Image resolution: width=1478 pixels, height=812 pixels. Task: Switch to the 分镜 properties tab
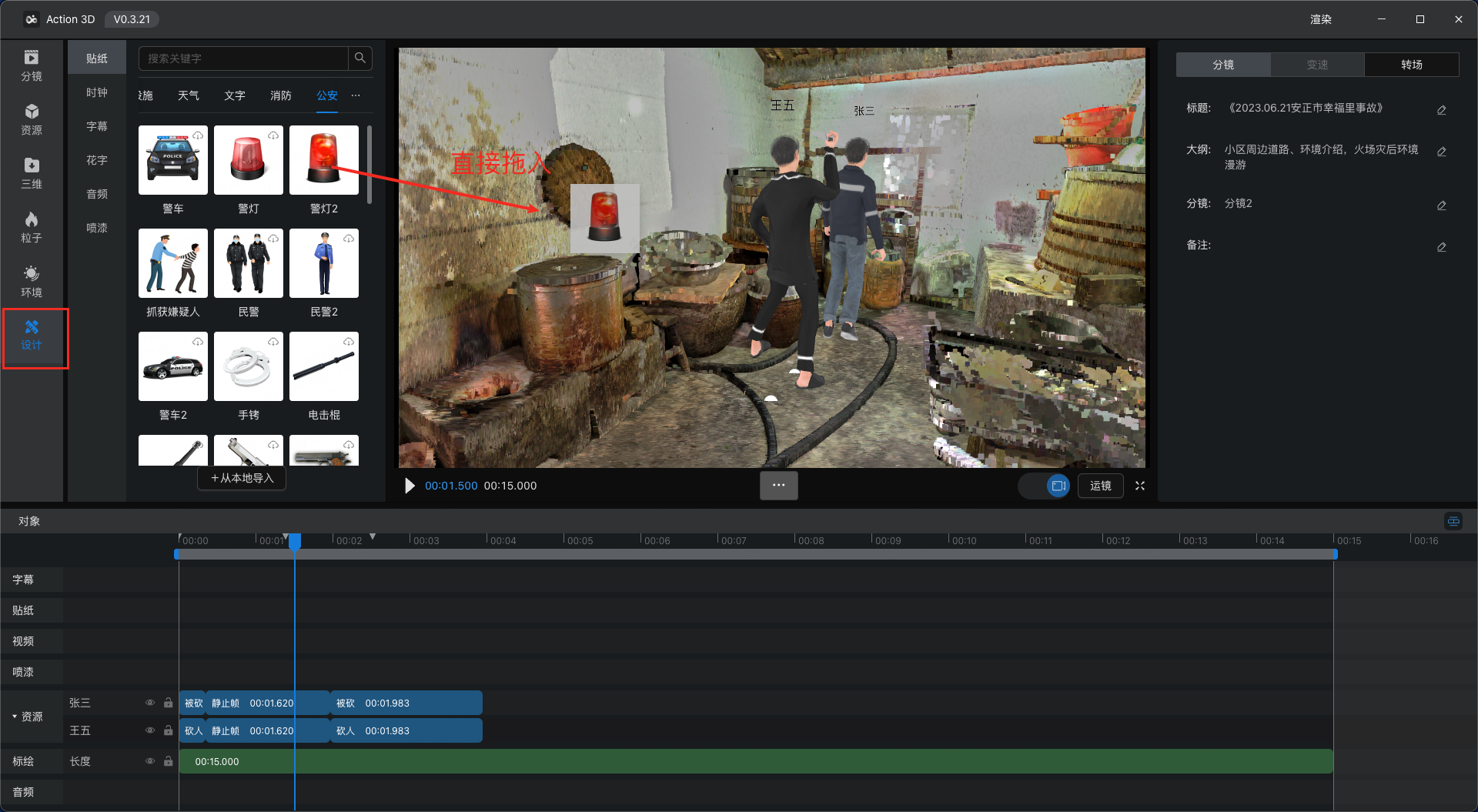pyautogui.click(x=1223, y=65)
